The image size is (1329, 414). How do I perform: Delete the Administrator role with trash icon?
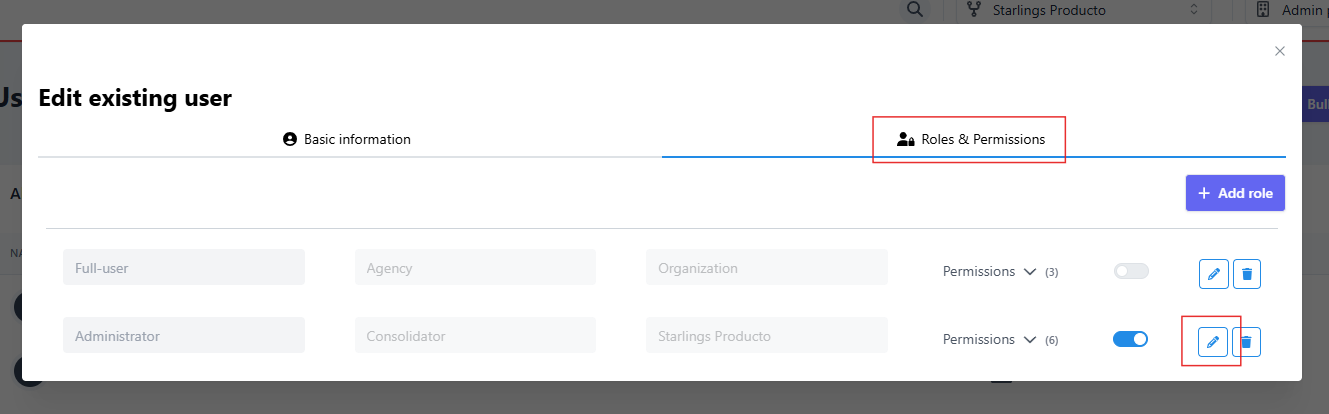[x=1246, y=343]
